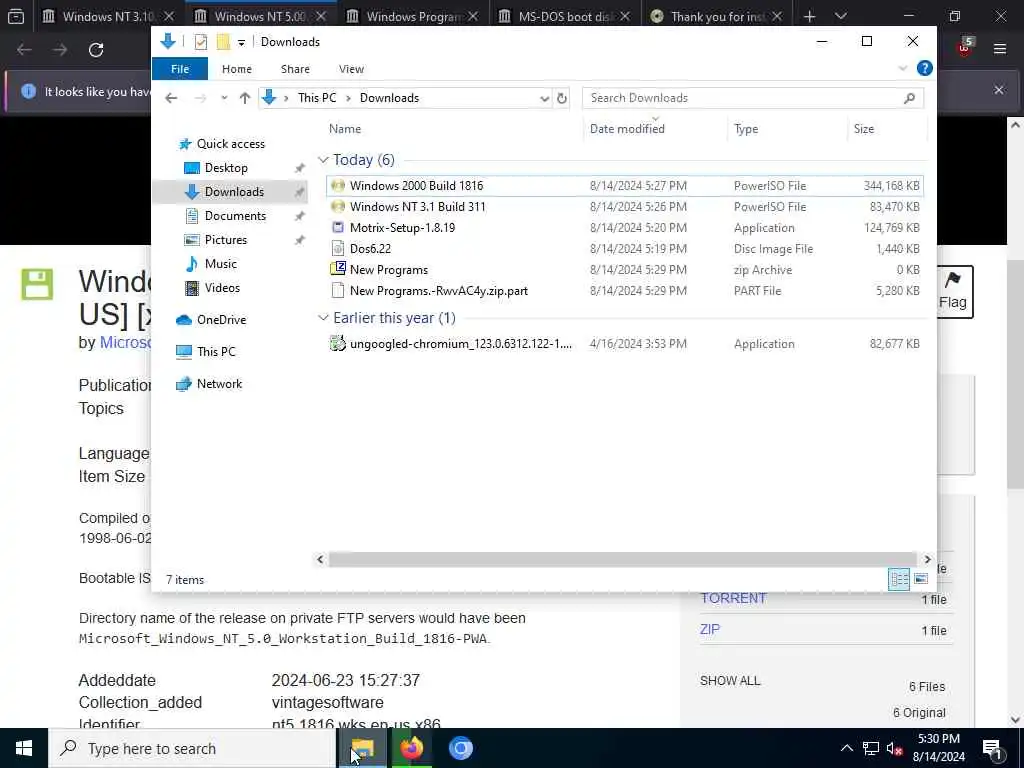The height and width of the screenshot is (768, 1024).
Task: Select the ungoogled-chromium installer icon
Action: 338,344
